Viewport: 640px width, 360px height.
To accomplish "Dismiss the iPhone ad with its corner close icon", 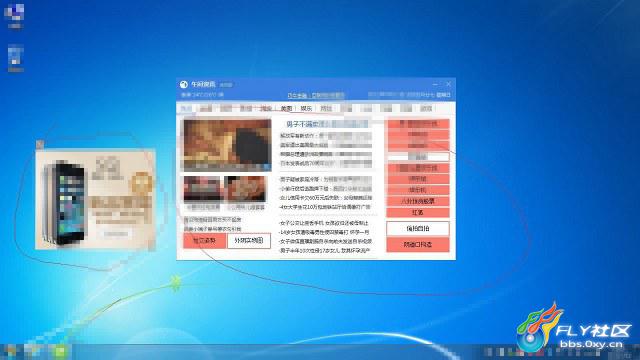I will pos(40,144).
